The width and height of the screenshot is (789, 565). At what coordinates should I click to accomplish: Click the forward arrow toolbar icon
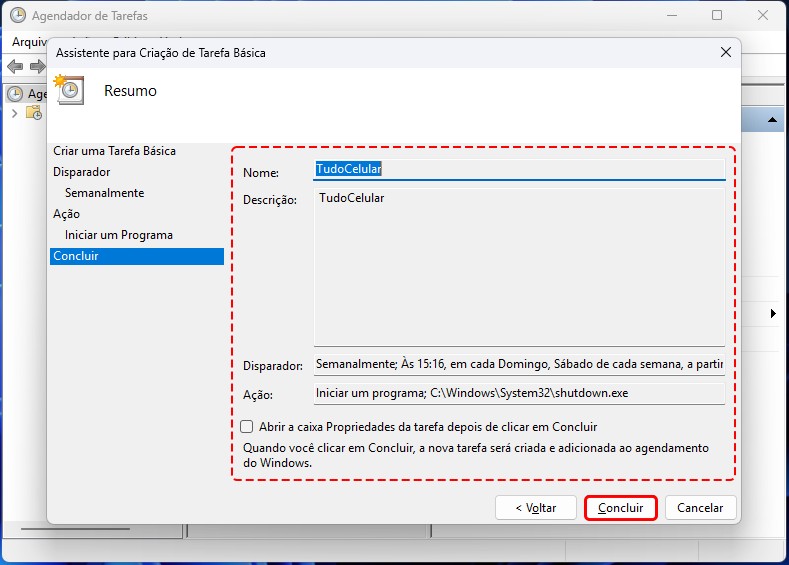click(37, 67)
